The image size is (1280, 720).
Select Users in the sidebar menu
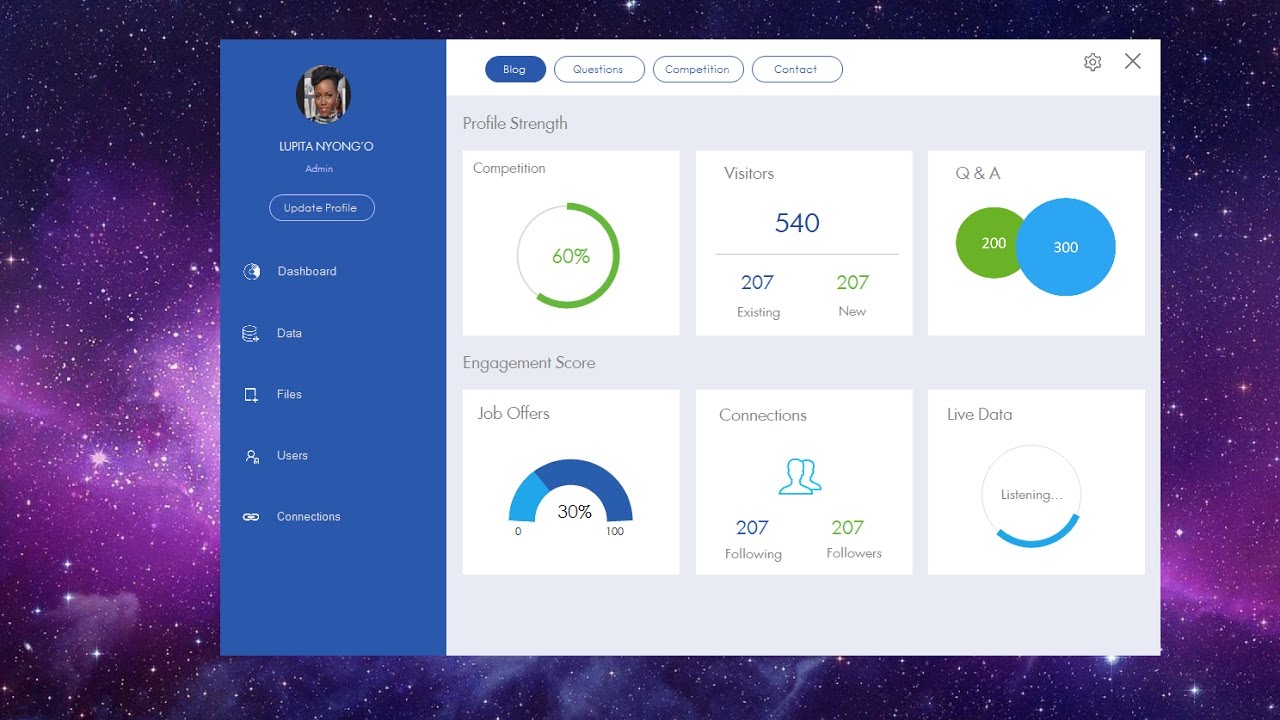(292, 455)
